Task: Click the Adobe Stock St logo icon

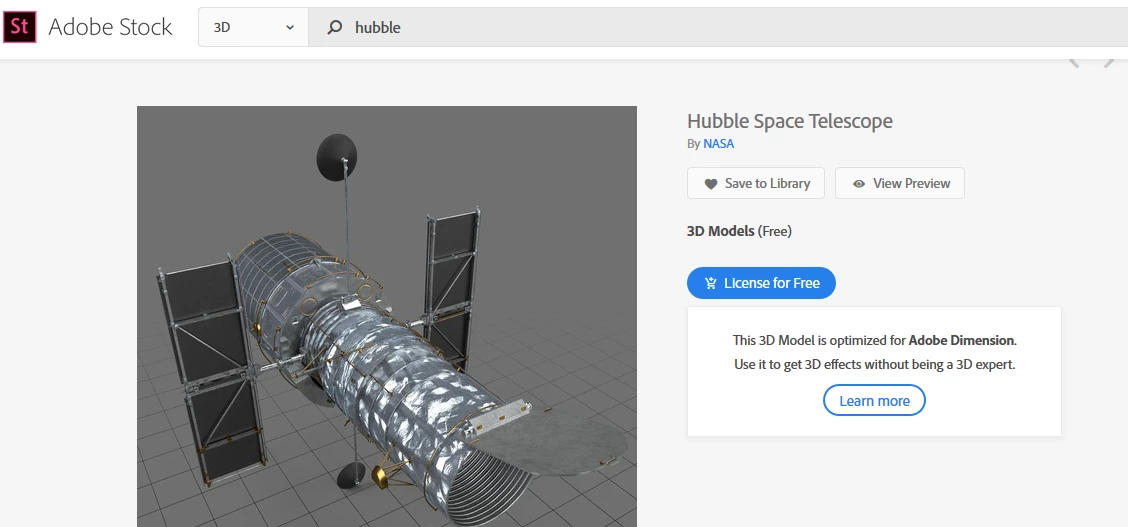Action: (x=19, y=27)
